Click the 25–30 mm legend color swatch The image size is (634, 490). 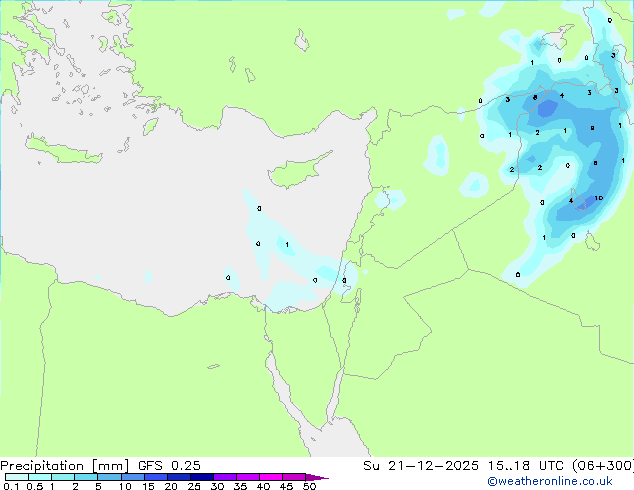pos(201,477)
